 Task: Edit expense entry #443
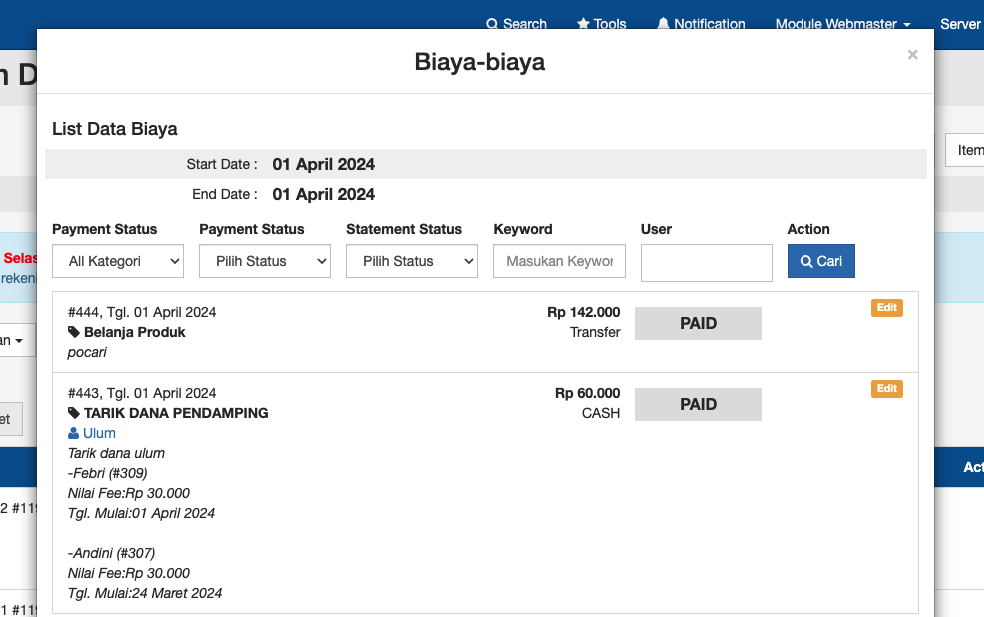886,389
